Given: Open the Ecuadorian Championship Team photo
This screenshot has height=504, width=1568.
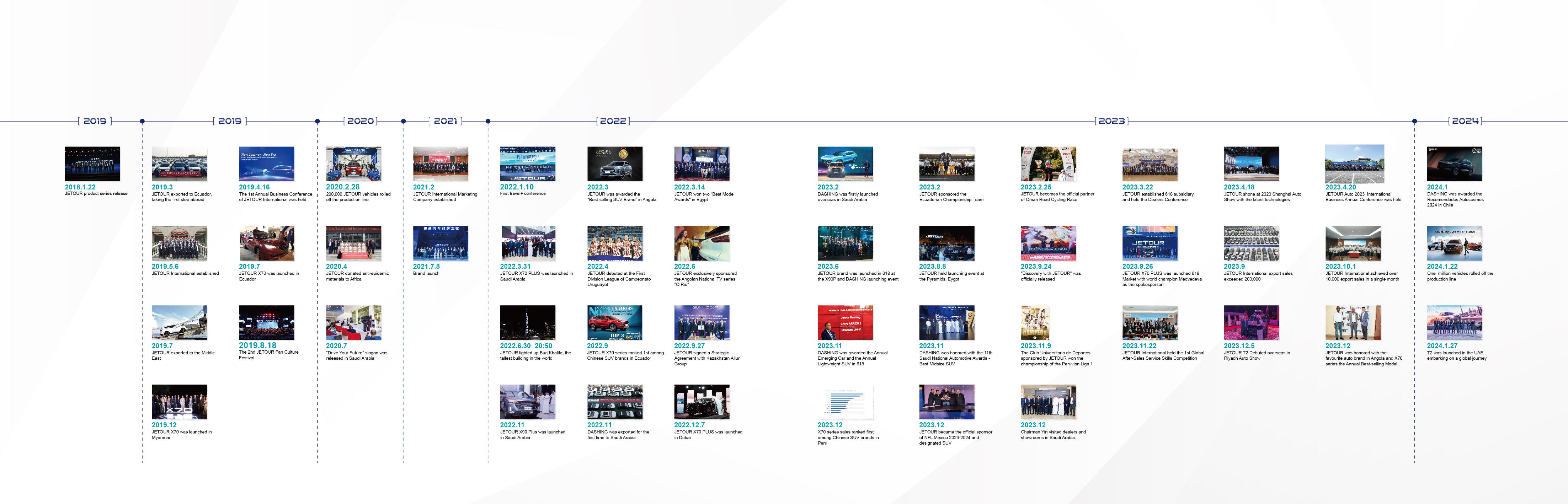Looking at the screenshot, I should tap(946, 164).
